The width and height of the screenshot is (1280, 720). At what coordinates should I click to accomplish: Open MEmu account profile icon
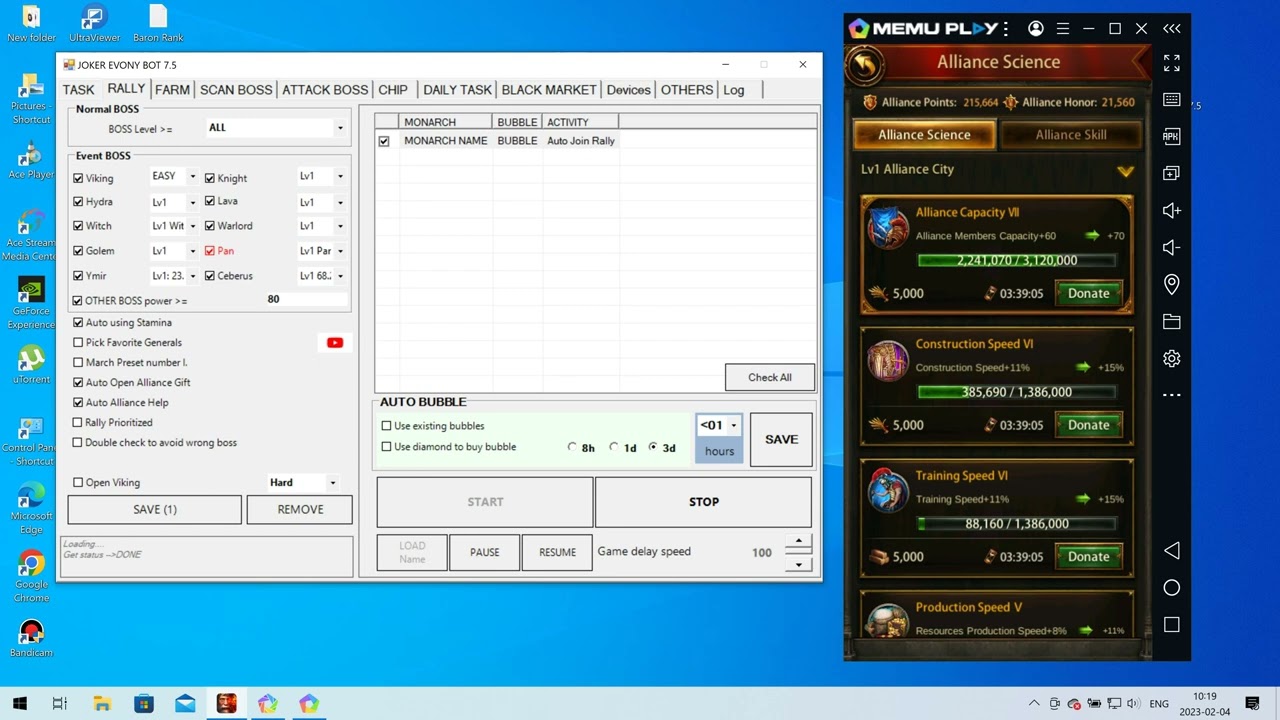pyautogui.click(x=1036, y=29)
